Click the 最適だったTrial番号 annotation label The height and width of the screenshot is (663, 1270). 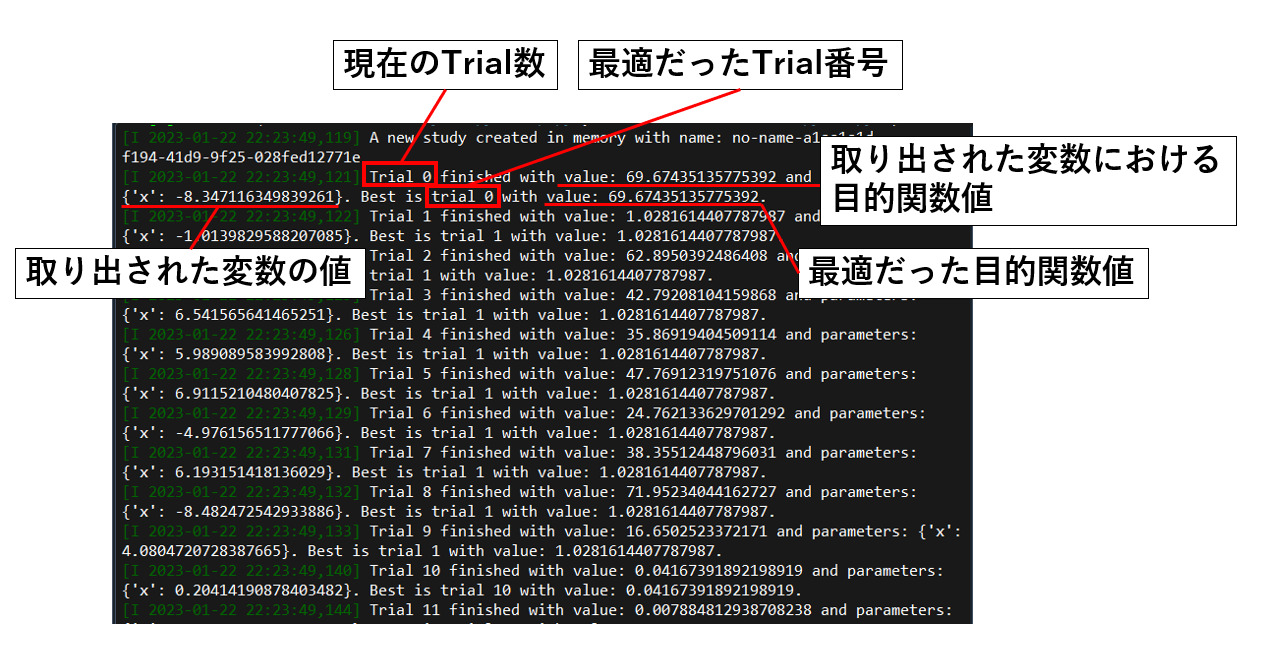(x=739, y=64)
